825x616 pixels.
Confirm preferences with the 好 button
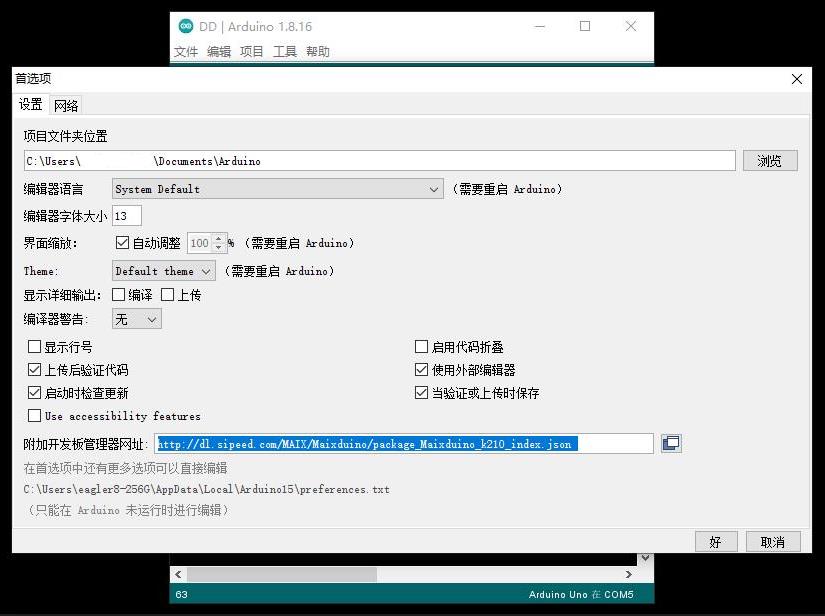716,541
